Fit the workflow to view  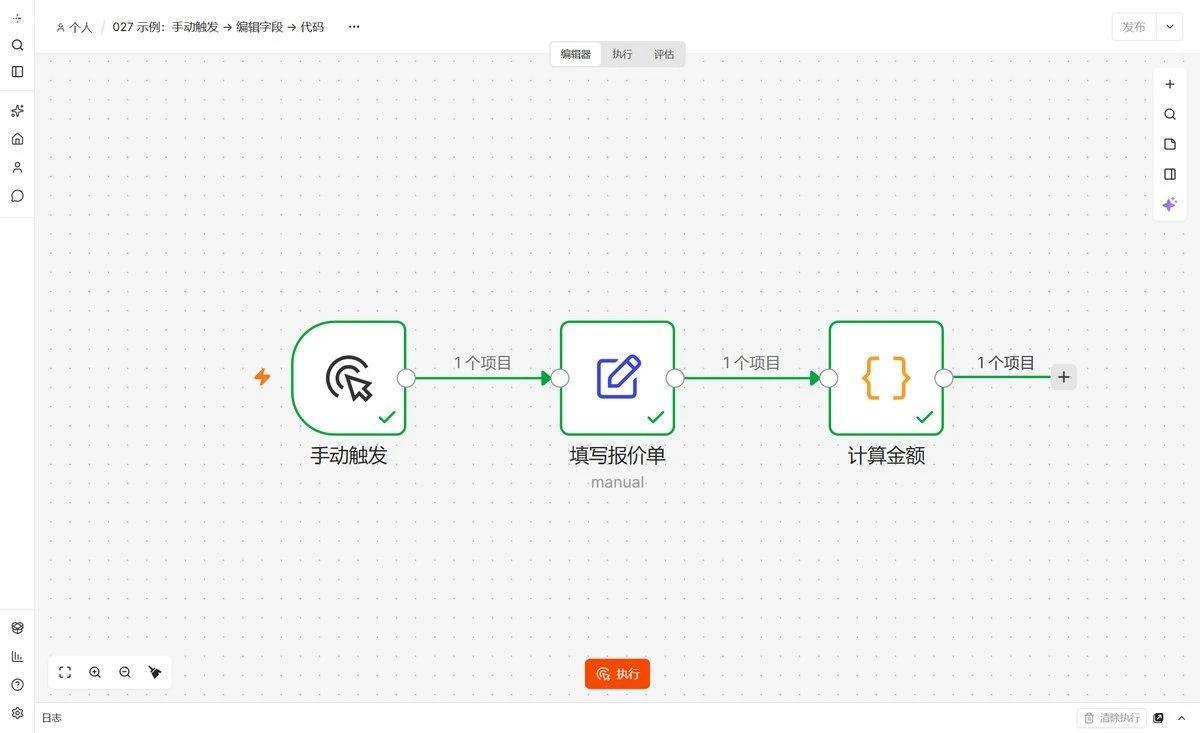click(65, 673)
